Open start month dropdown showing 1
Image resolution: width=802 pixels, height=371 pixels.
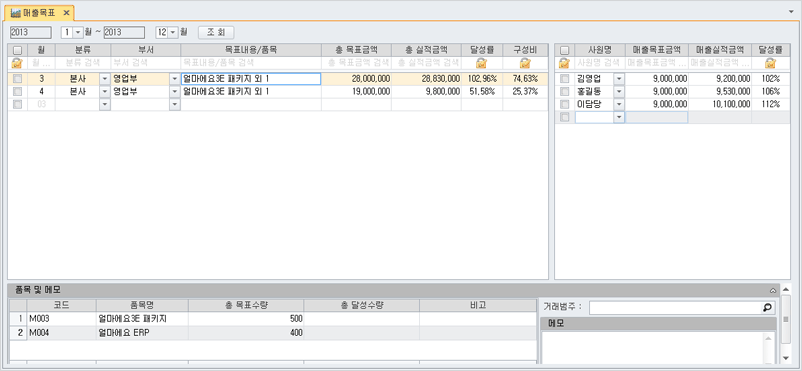(x=78, y=32)
